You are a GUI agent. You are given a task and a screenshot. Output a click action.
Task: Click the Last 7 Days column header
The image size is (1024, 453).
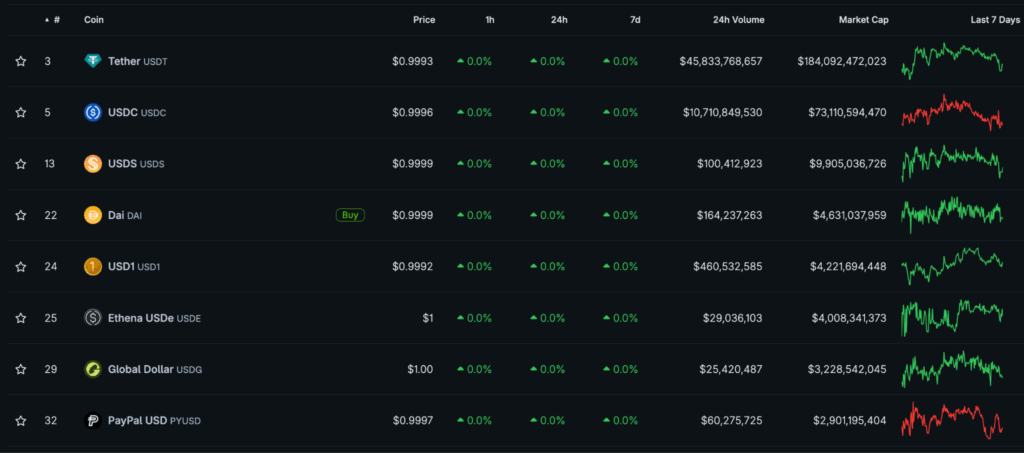point(995,20)
